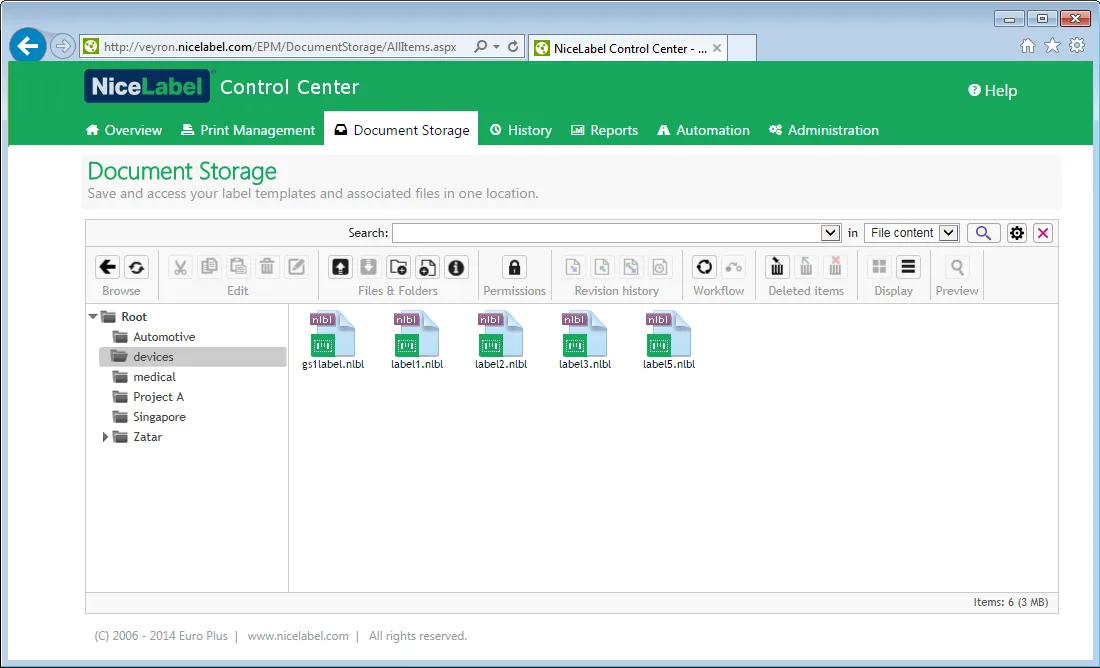Switch Display to list view

pos(908,267)
